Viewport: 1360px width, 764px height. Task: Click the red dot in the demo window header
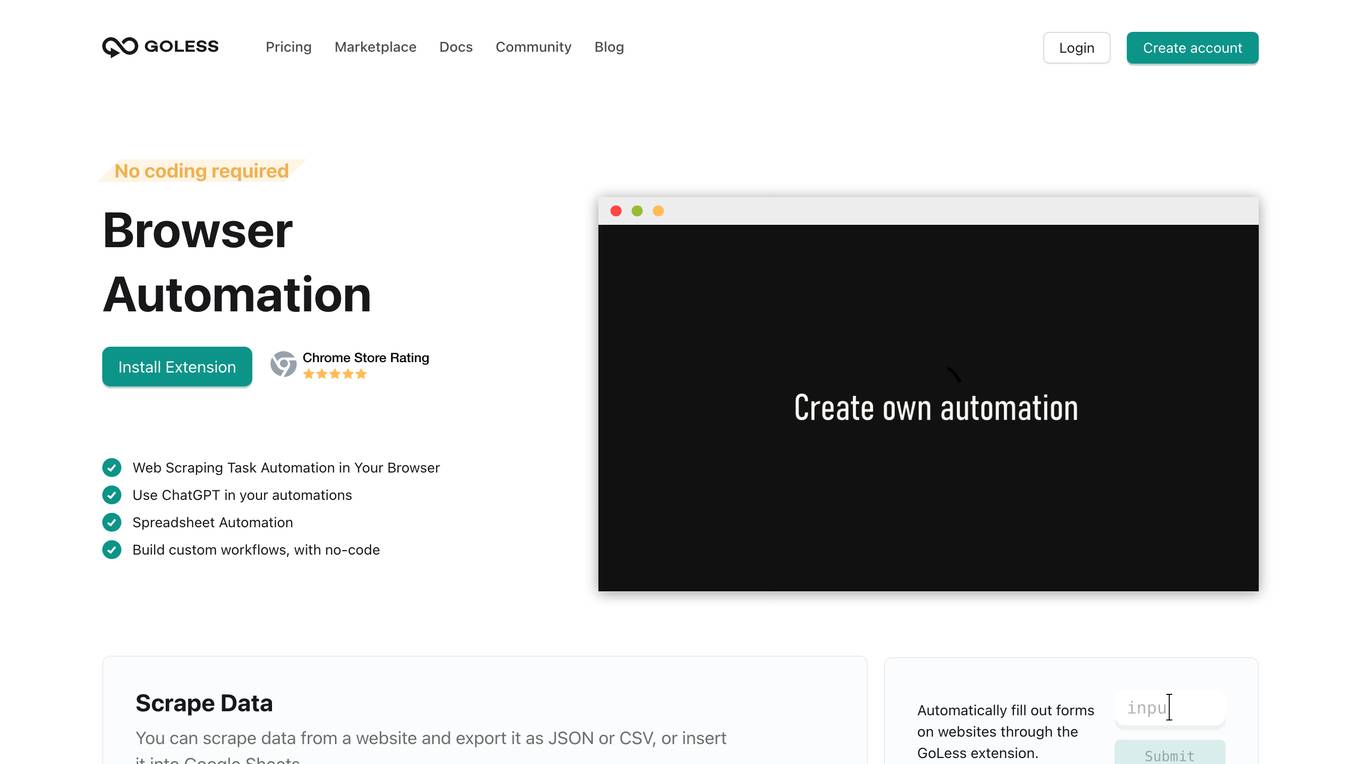[616, 211]
